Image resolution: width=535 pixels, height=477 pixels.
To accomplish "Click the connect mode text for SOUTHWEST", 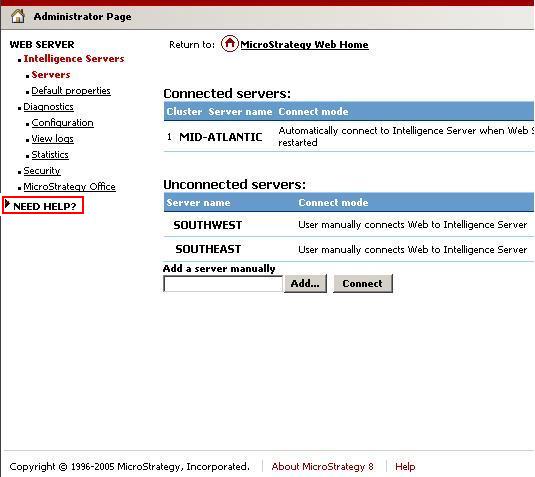I will [x=413, y=225].
